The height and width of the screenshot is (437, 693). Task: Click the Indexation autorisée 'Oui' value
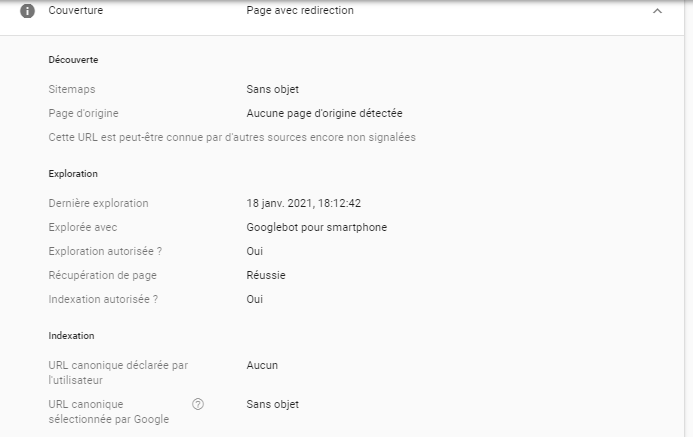click(x=255, y=299)
